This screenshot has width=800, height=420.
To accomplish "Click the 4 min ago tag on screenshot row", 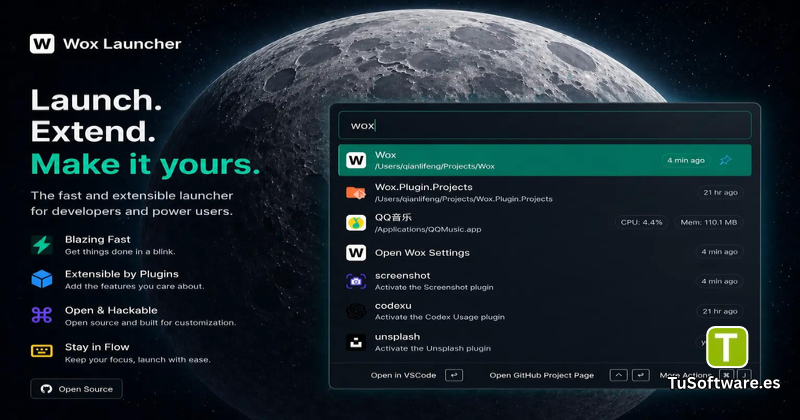I will [719, 281].
